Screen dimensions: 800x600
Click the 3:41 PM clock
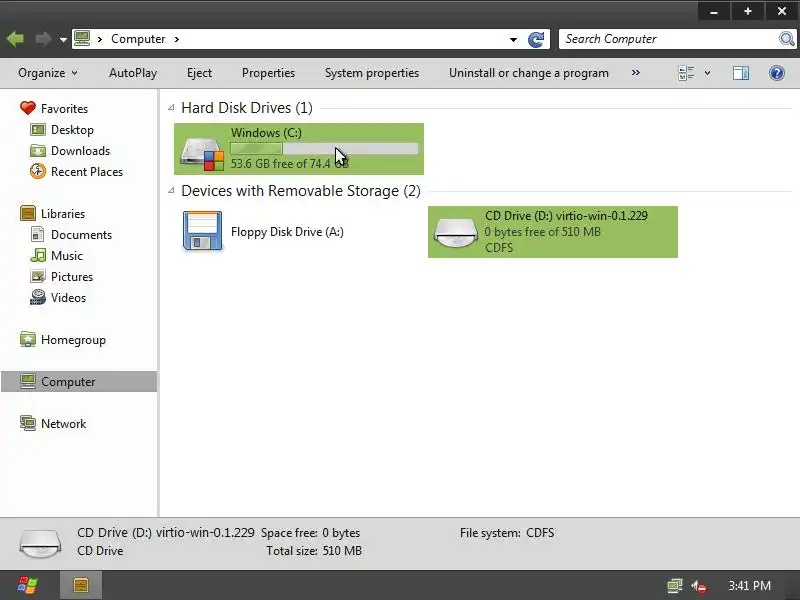(x=749, y=586)
